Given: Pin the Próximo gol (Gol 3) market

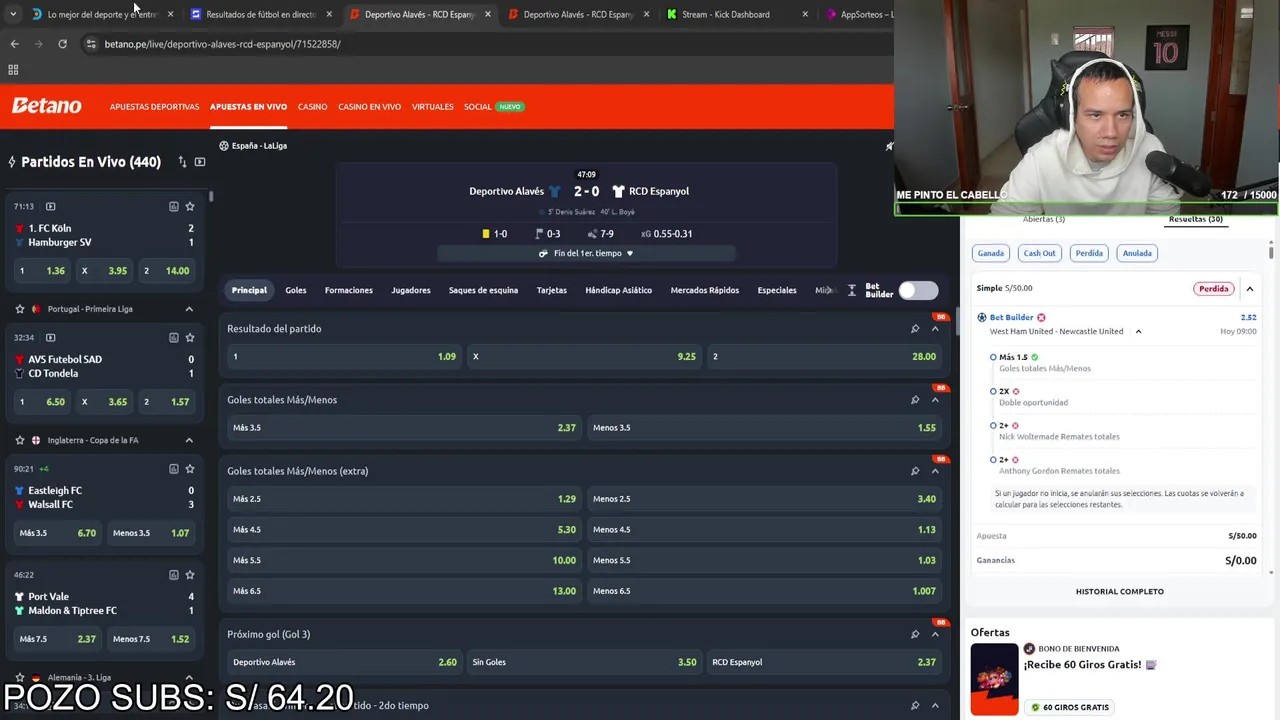Looking at the screenshot, I should tap(914, 634).
